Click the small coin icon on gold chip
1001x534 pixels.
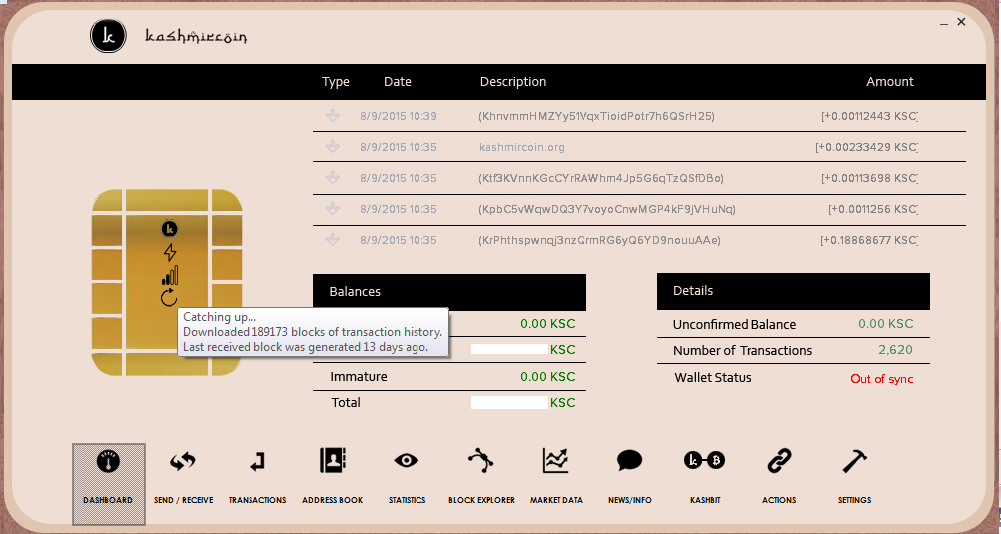pyautogui.click(x=169, y=229)
